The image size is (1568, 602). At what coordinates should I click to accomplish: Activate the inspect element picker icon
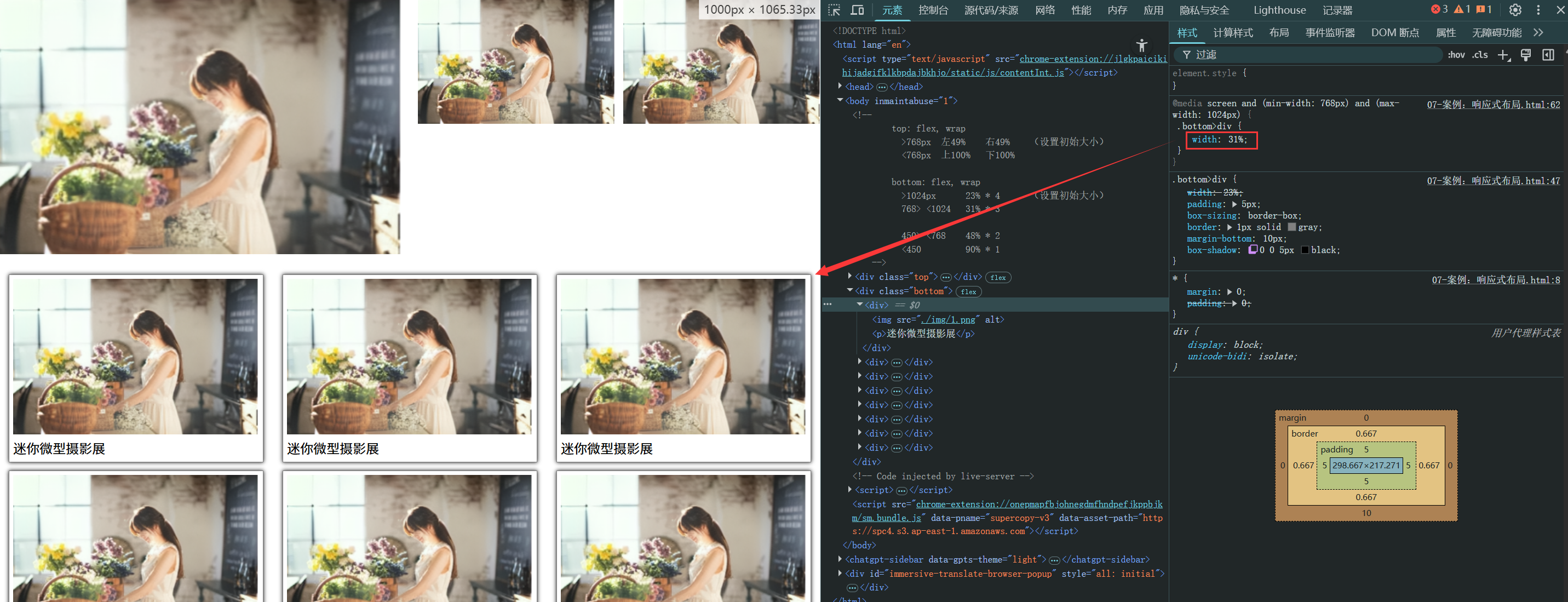coord(834,10)
